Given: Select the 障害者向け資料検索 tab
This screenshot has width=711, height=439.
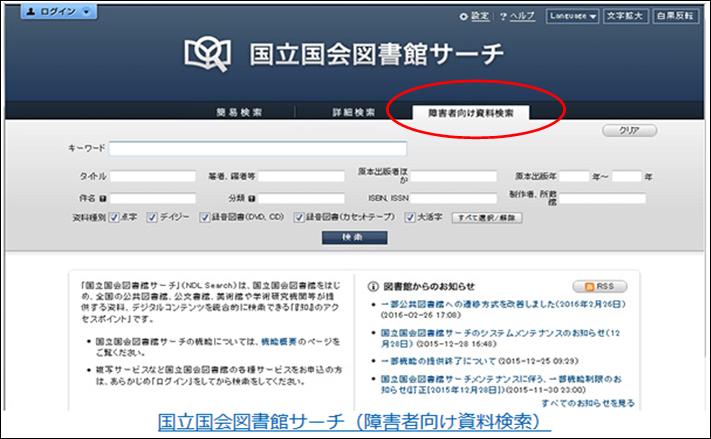Looking at the screenshot, I should click(x=471, y=113).
